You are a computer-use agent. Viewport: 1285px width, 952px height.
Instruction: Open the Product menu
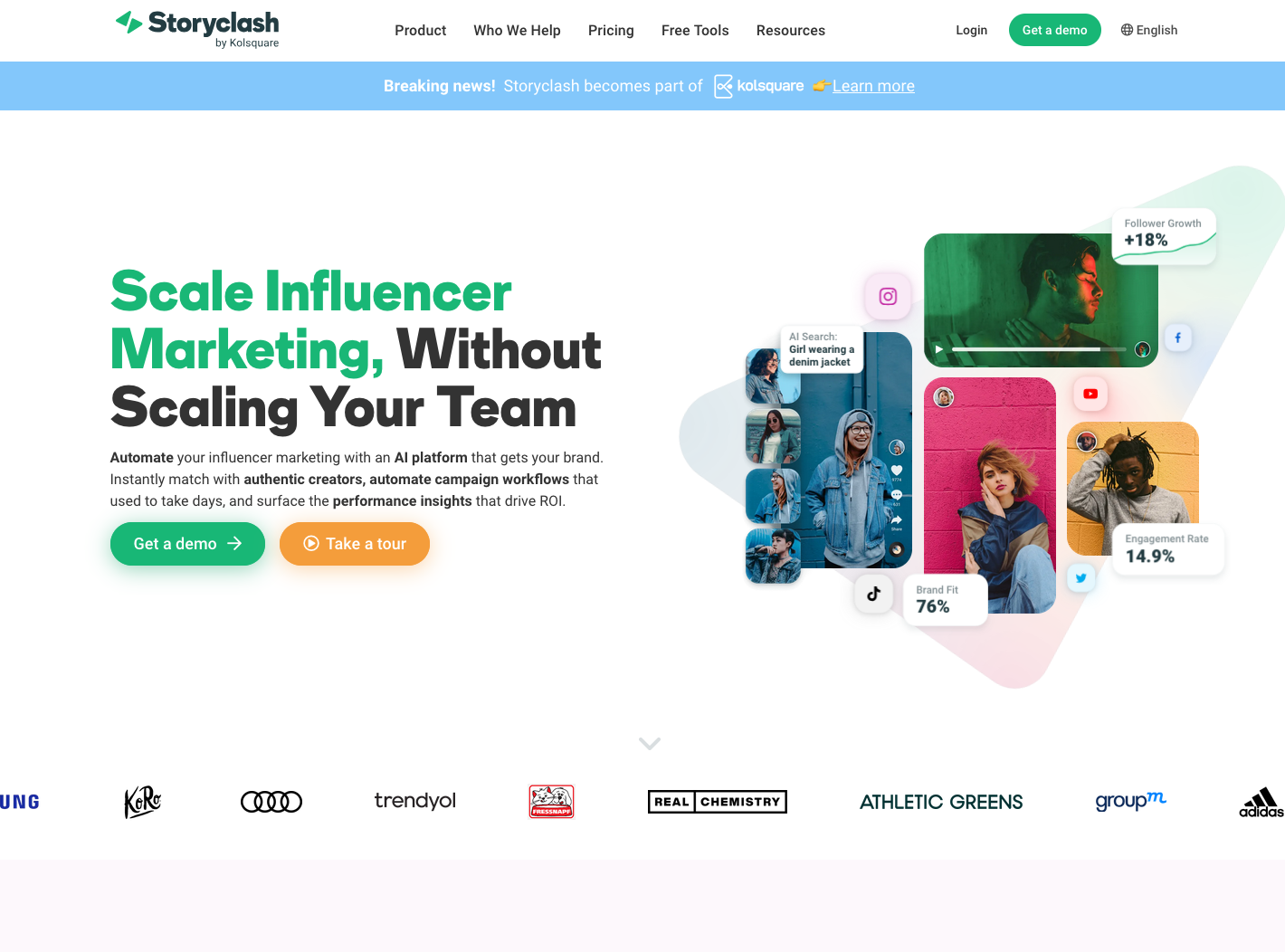click(x=420, y=31)
